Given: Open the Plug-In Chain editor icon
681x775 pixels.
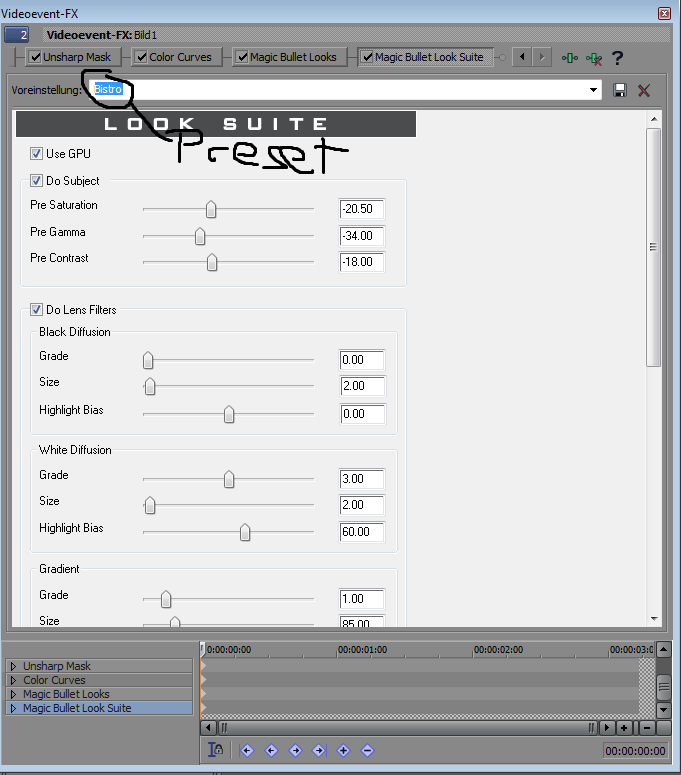Looking at the screenshot, I should 570,58.
